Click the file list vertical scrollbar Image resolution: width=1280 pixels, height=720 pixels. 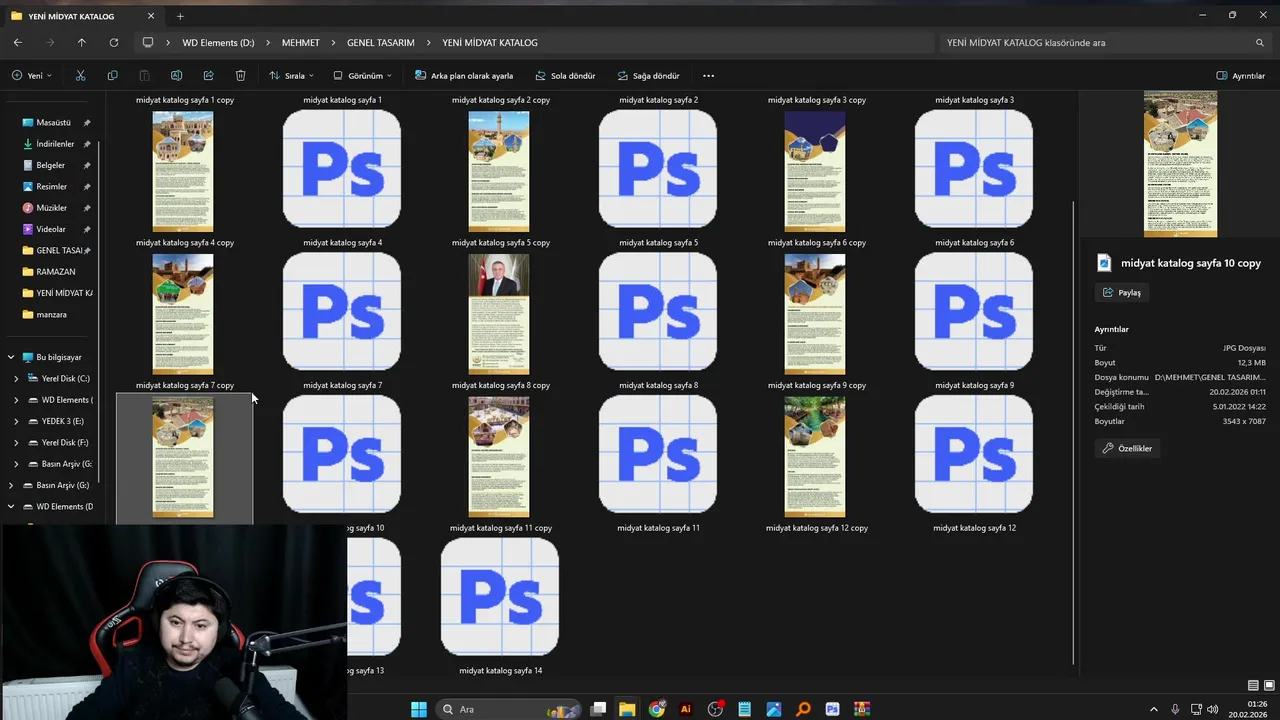(x=1074, y=430)
